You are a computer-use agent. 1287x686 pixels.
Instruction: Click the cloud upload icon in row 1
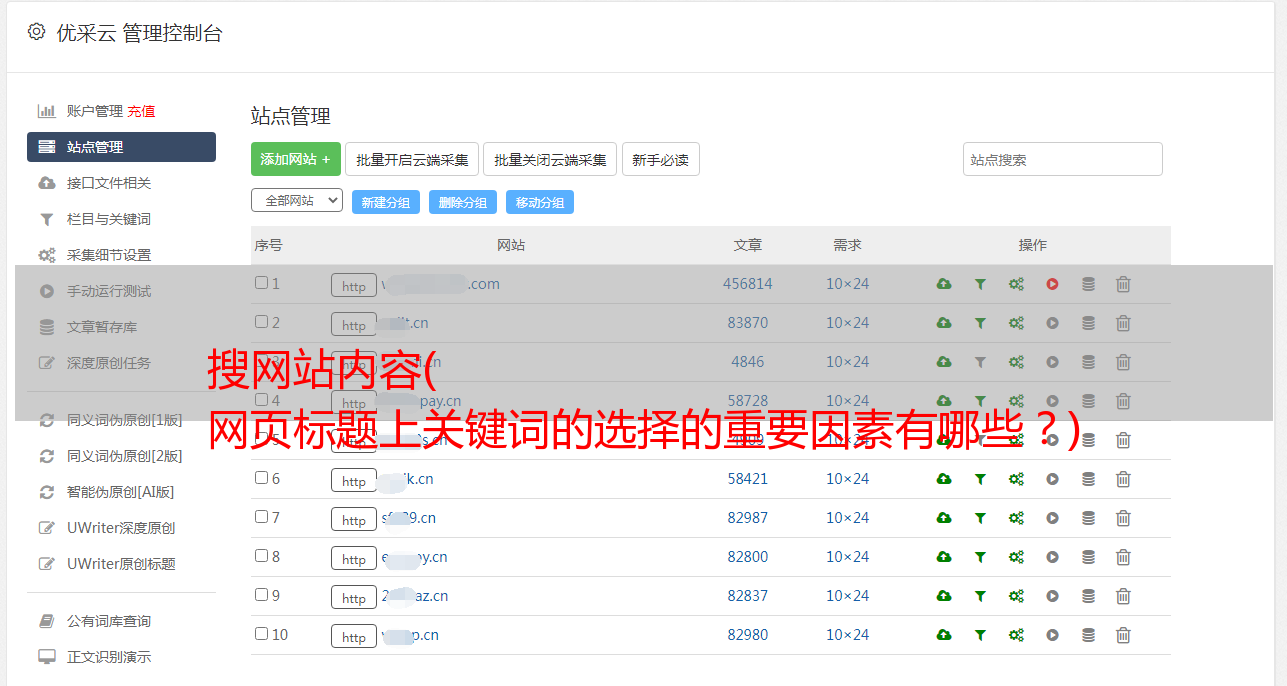(944, 284)
